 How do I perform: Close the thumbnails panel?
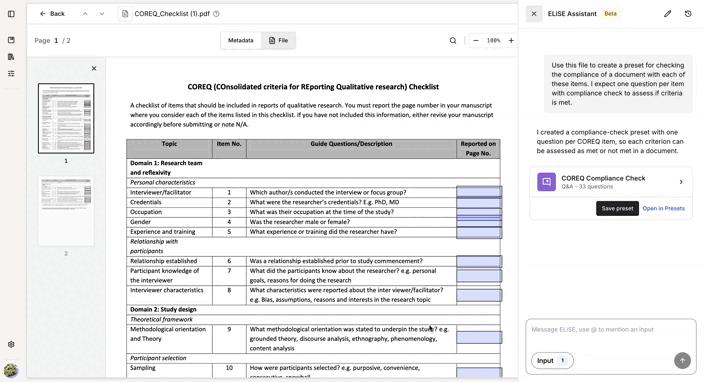tap(94, 69)
